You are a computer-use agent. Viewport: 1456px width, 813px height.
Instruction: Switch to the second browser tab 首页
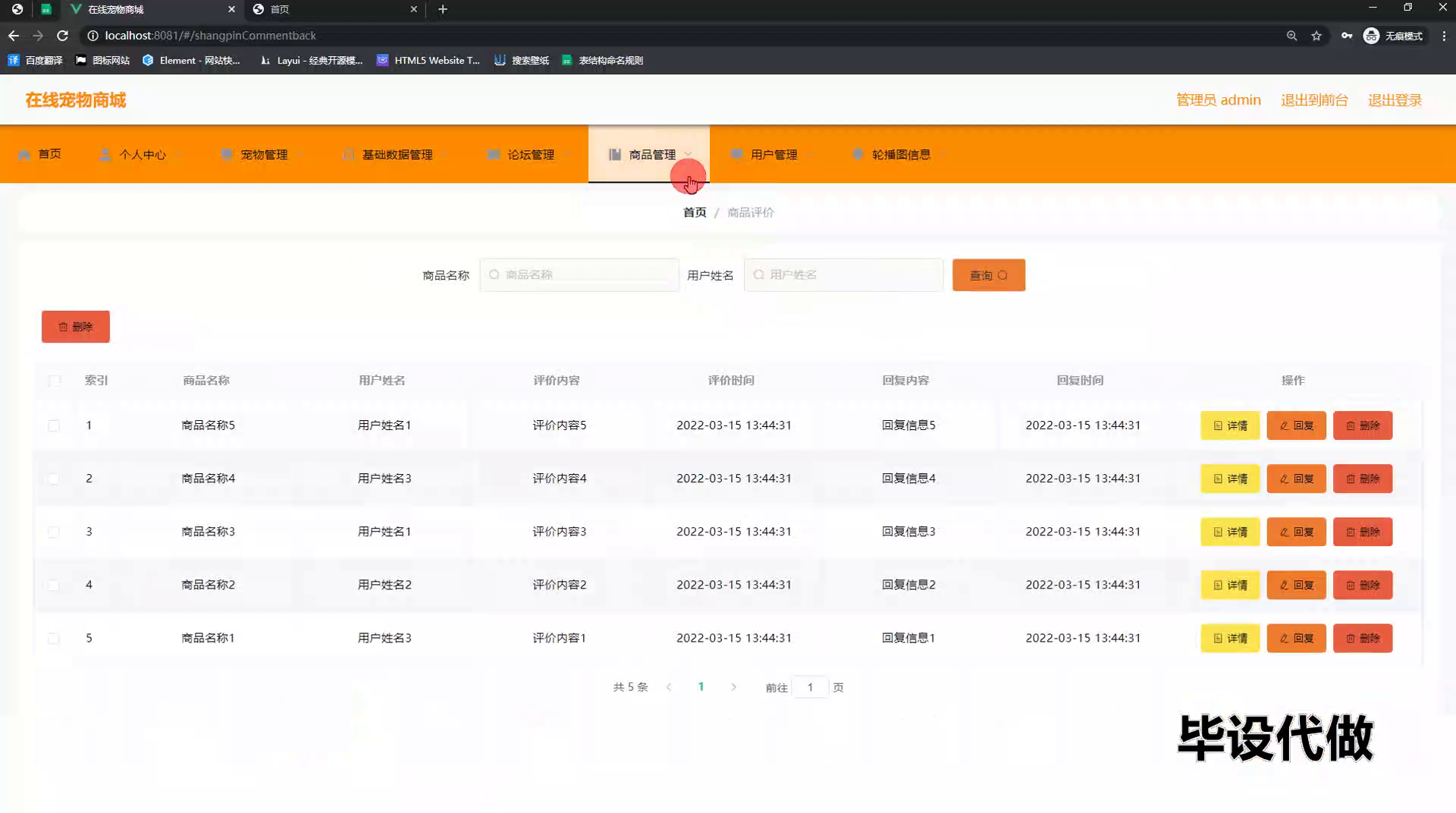pos(334,9)
